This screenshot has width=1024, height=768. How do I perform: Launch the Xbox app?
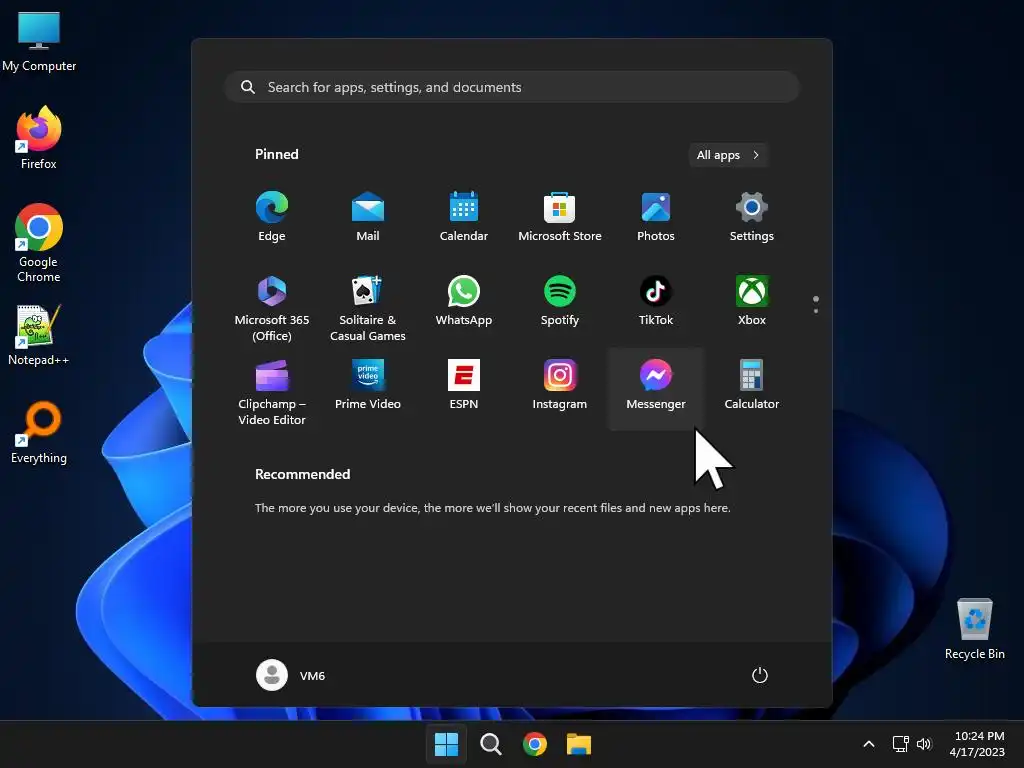(752, 302)
